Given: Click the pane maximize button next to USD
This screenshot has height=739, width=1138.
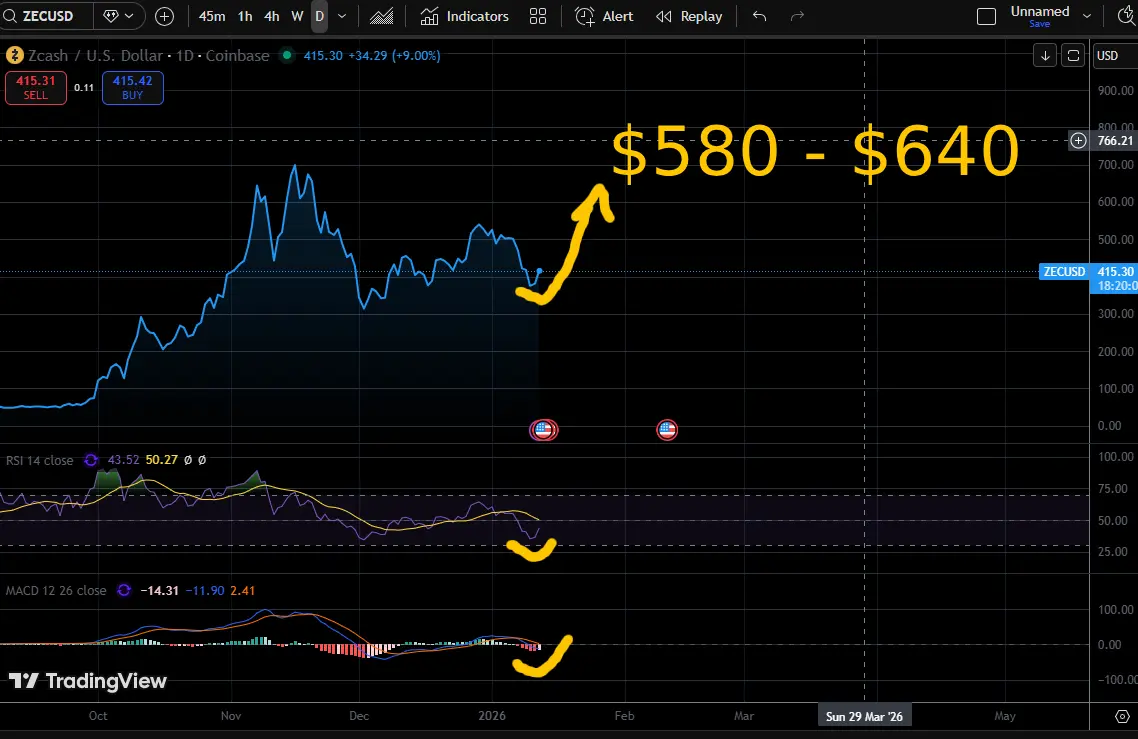Looking at the screenshot, I should click(1073, 56).
